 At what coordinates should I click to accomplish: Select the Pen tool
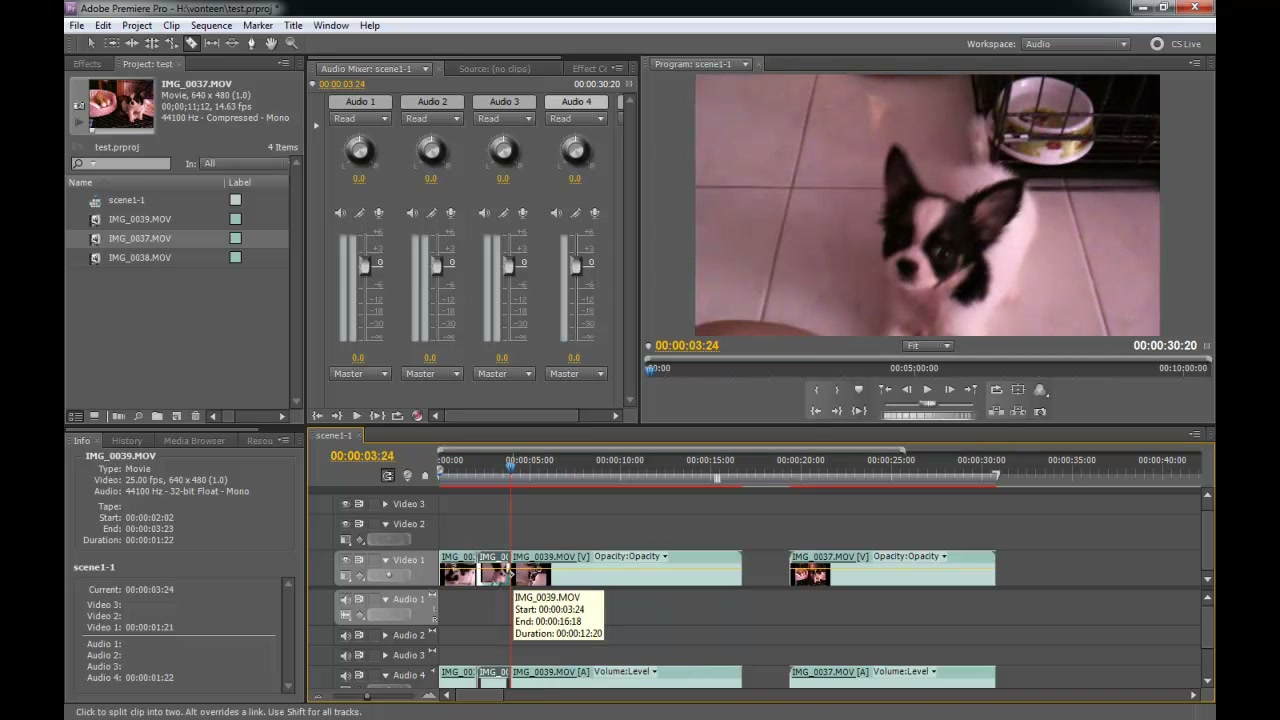[x=251, y=43]
